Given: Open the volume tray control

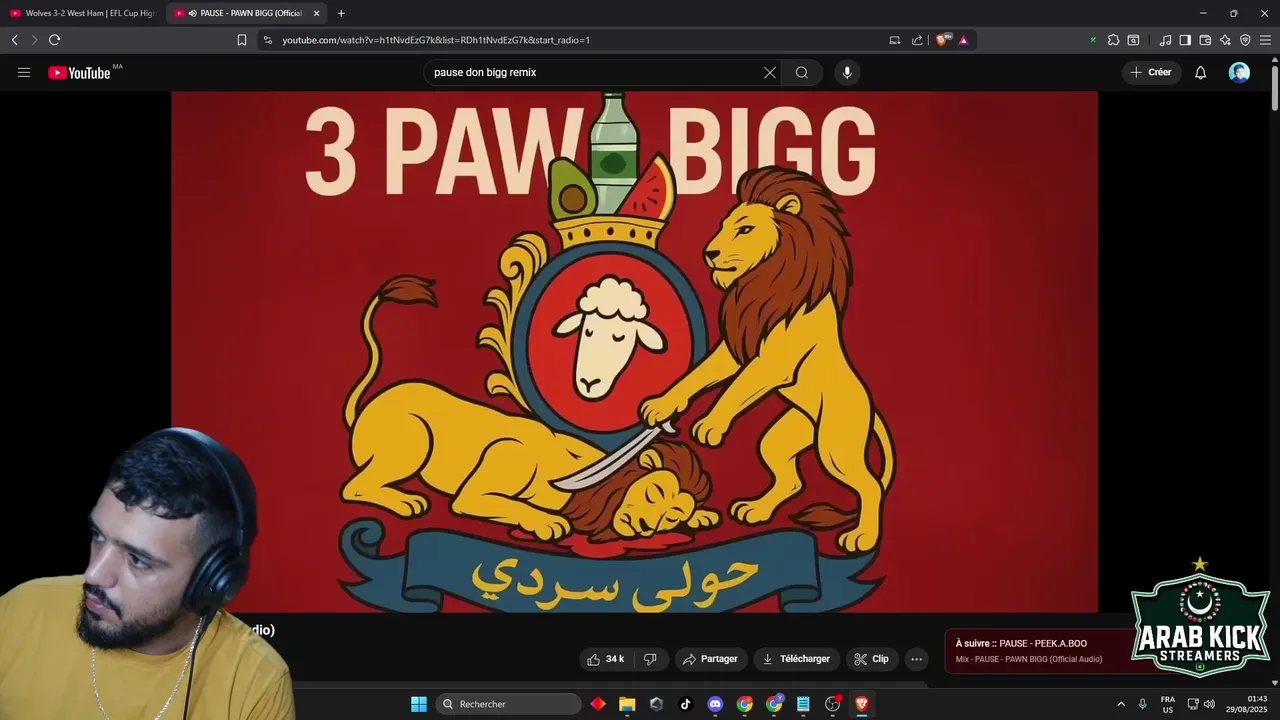Looking at the screenshot, I should [1209, 704].
